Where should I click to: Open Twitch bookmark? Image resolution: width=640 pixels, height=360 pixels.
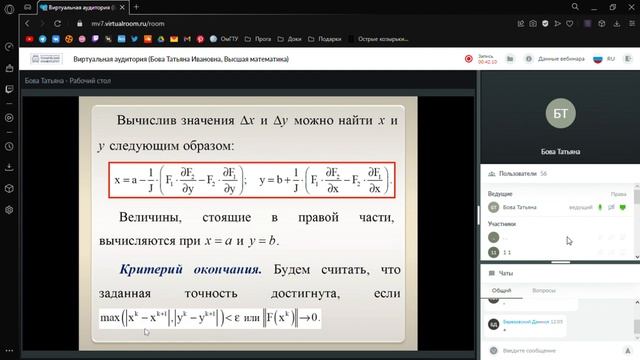[95, 39]
